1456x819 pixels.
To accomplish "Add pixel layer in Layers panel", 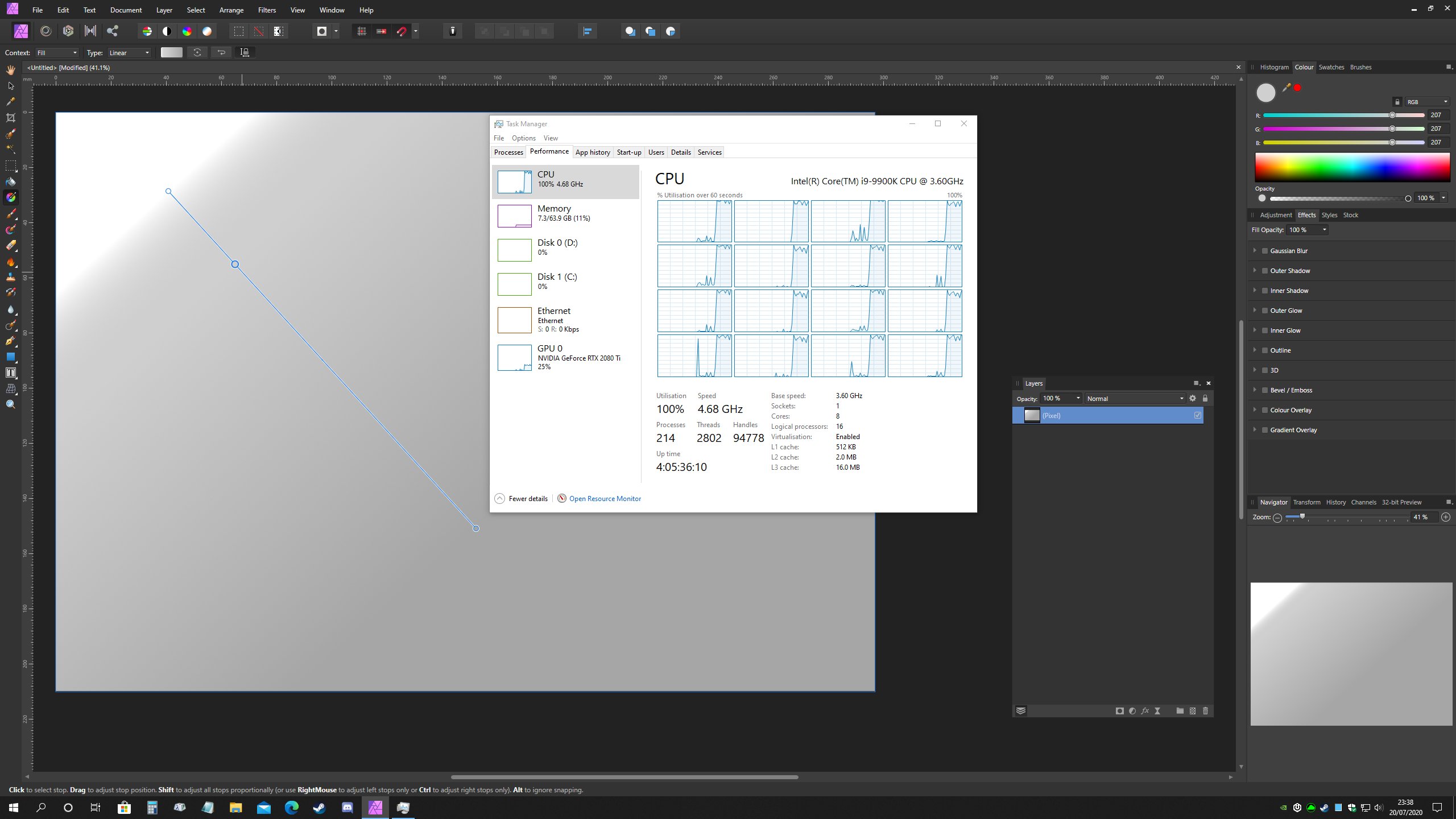I will pyautogui.click(x=1193, y=711).
